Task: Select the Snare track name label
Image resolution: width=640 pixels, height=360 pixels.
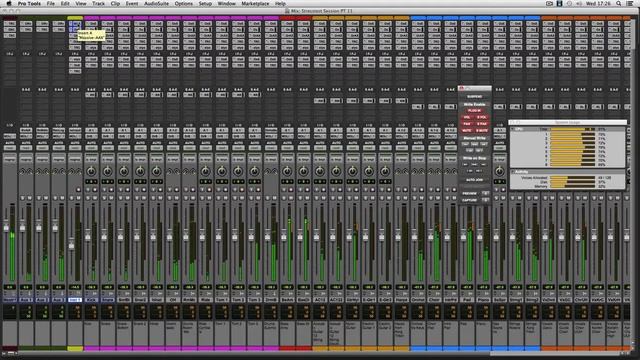Action: [107, 300]
